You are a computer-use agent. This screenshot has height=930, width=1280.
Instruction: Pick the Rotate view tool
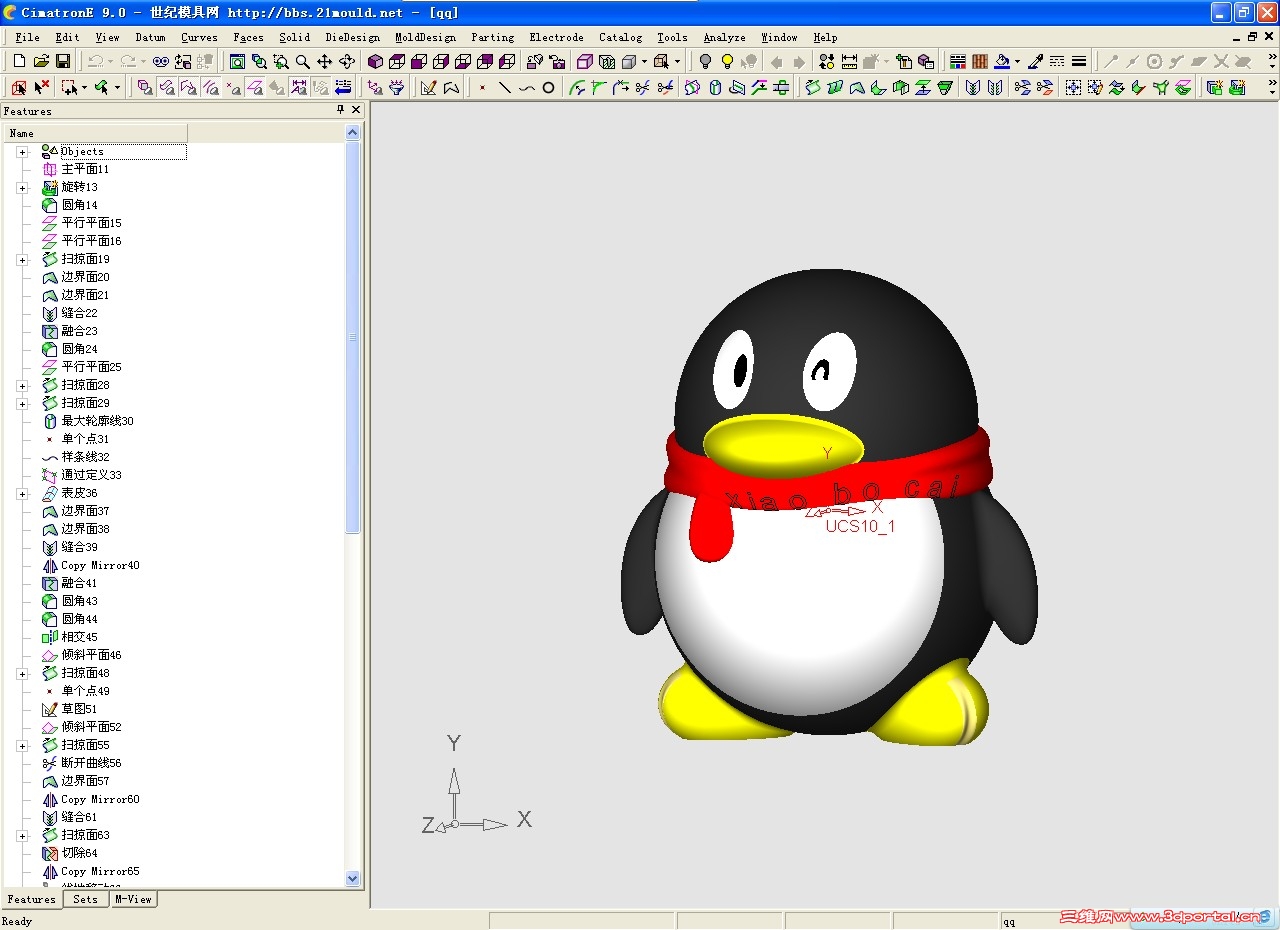click(x=347, y=61)
